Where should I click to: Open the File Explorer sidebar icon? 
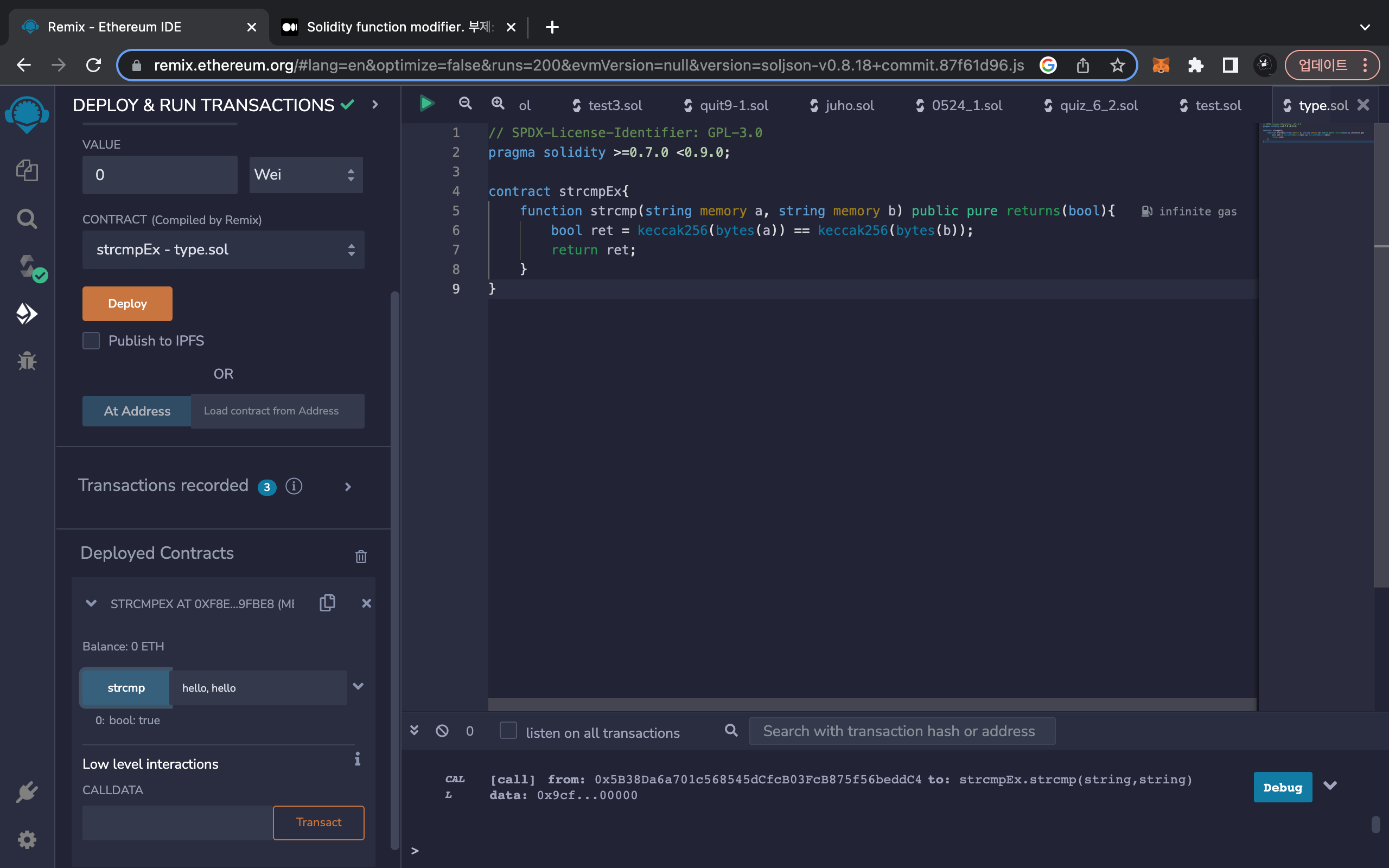point(27,170)
